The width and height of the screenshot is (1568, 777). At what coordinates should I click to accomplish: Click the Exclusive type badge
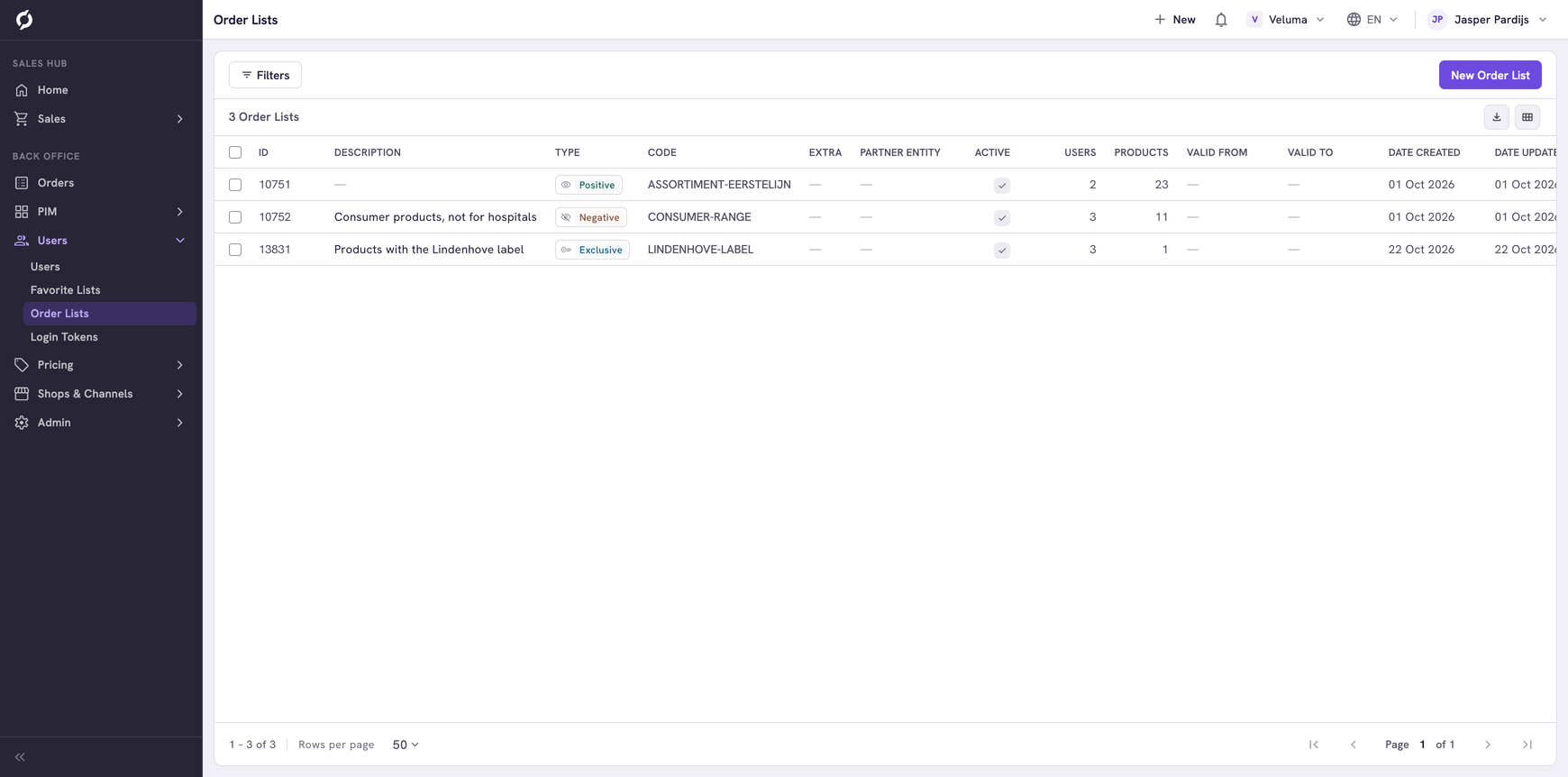[x=592, y=250]
